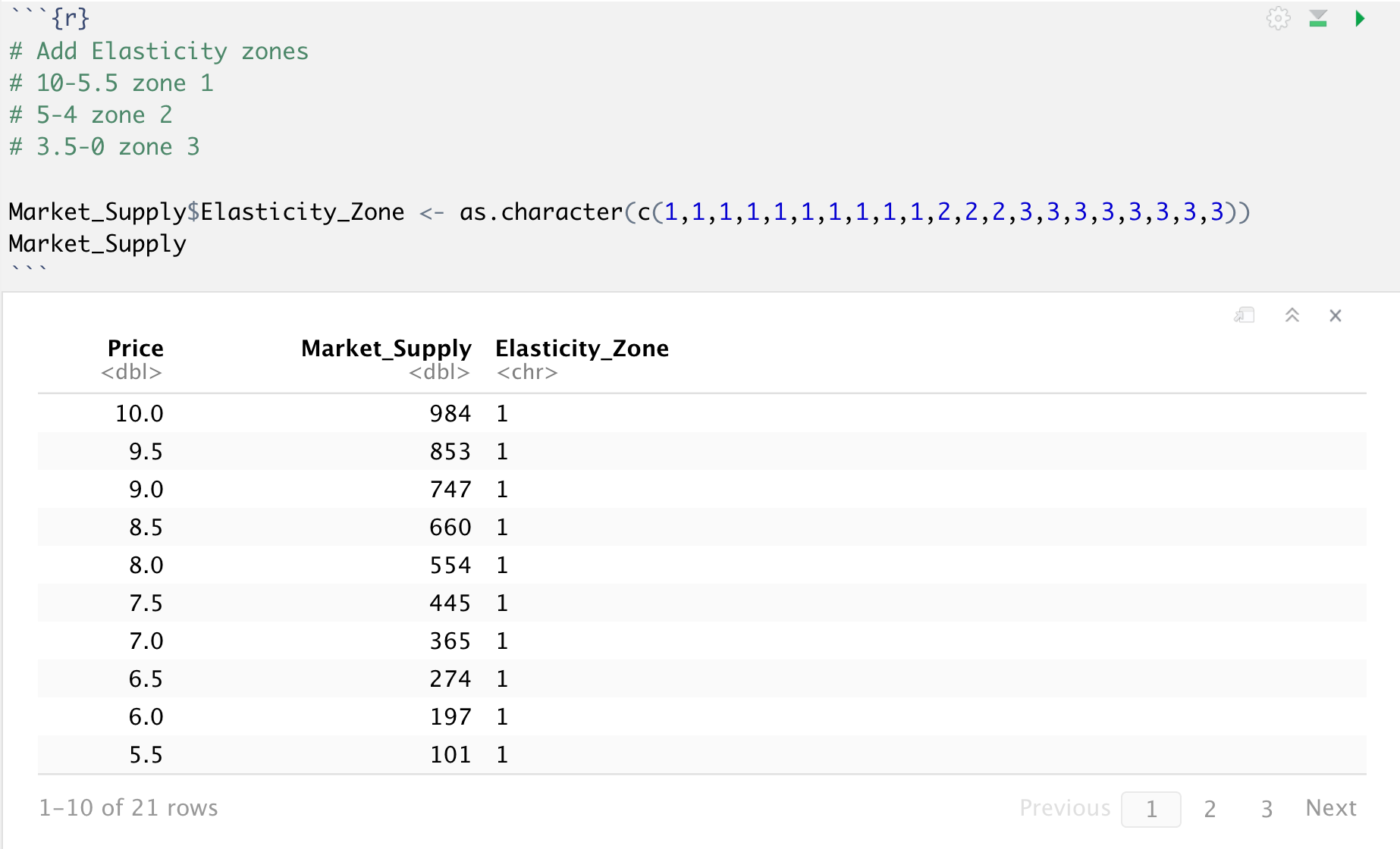The image size is (1400, 849).
Task: Click the Next page link
Action: [1331, 808]
